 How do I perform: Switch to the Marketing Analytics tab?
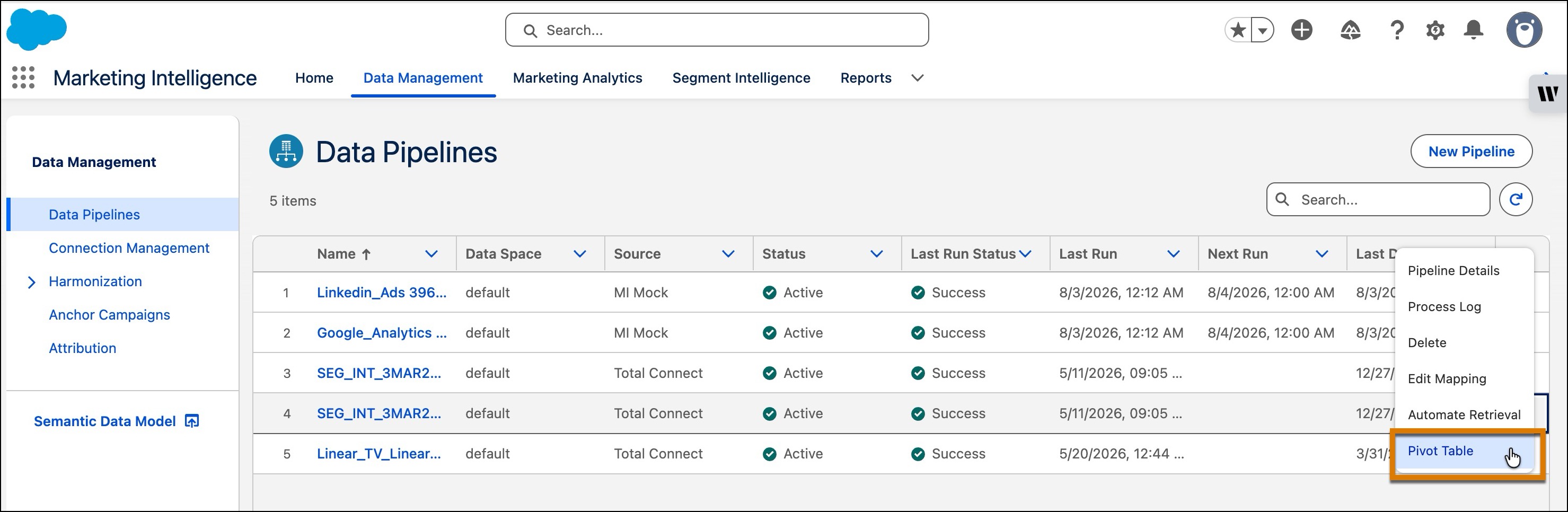pos(577,78)
